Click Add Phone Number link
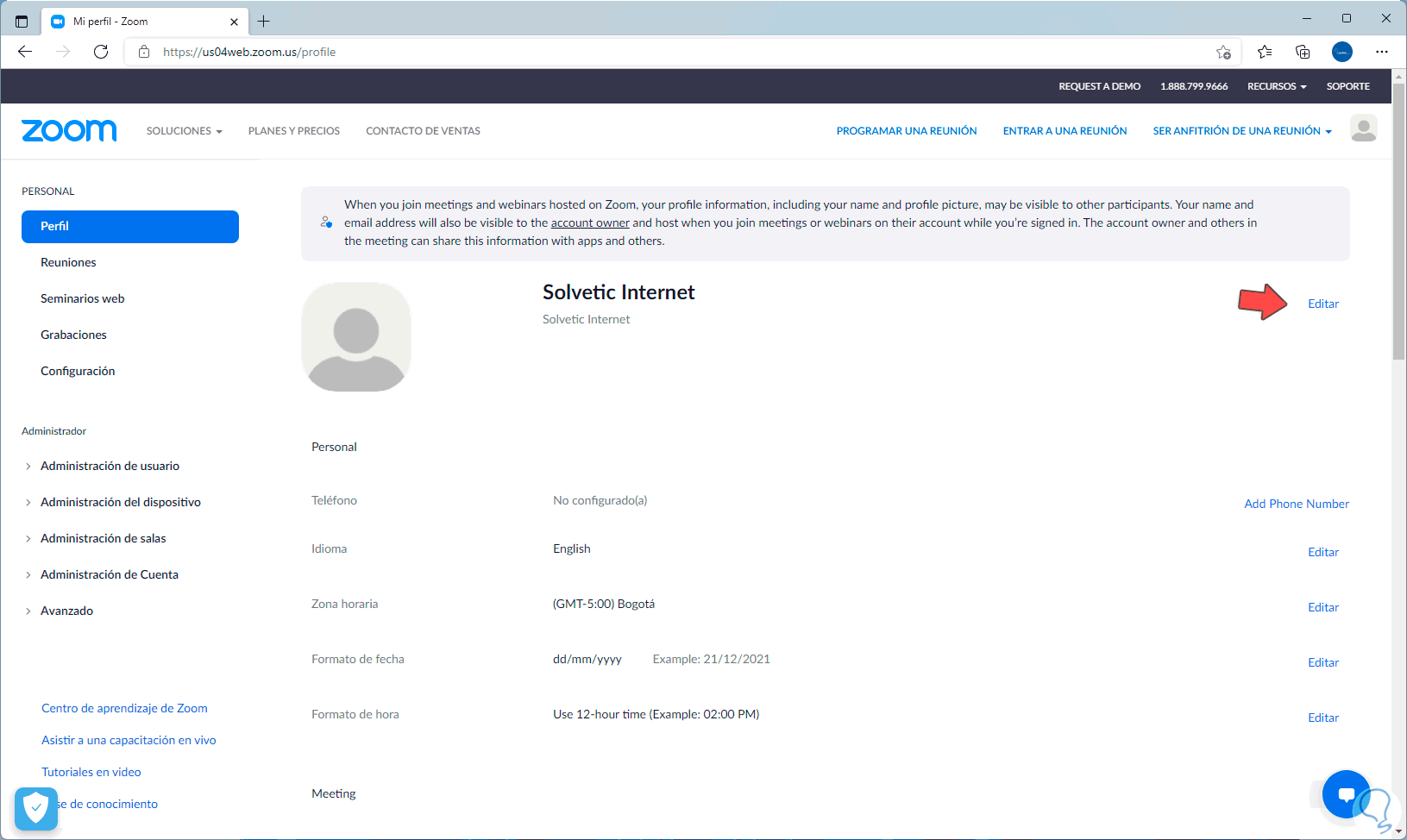The height and width of the screenshot is (840, 1407). coord(1297,504)
